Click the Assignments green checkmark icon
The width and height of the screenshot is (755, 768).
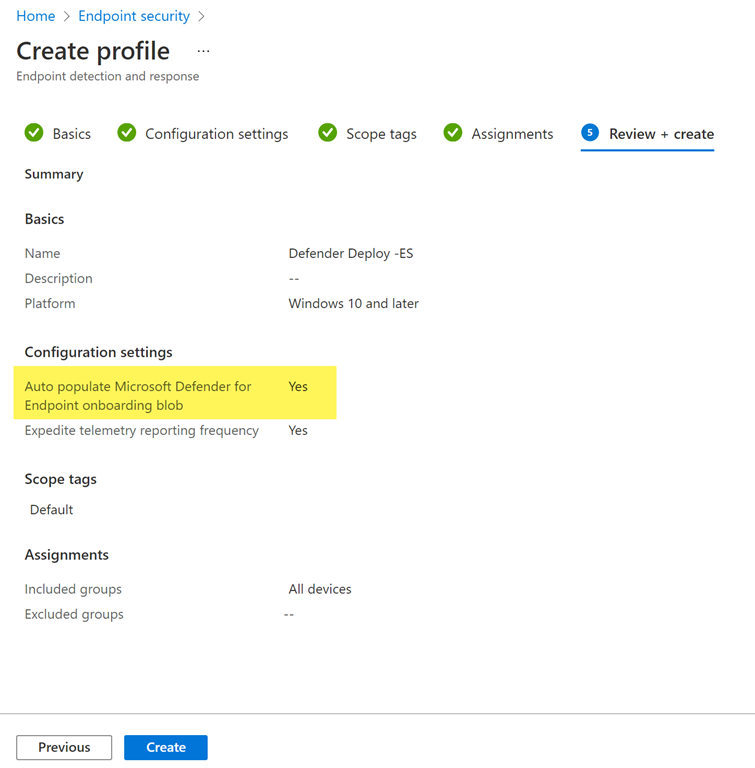tap(453, 133)
